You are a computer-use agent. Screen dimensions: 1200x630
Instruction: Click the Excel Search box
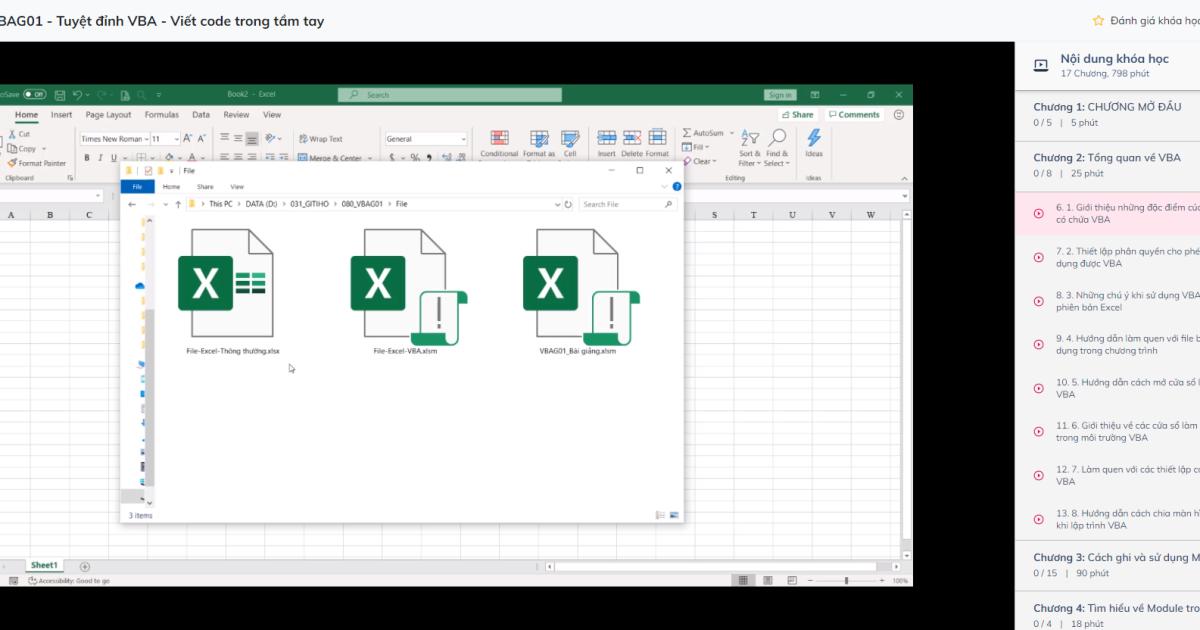pos(450,95)
